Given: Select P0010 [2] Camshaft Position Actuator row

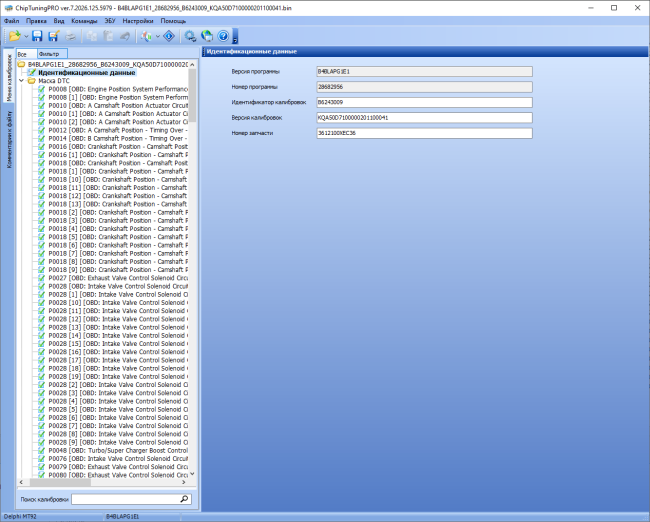Looking at the screenshot, I should pos(118,122).
